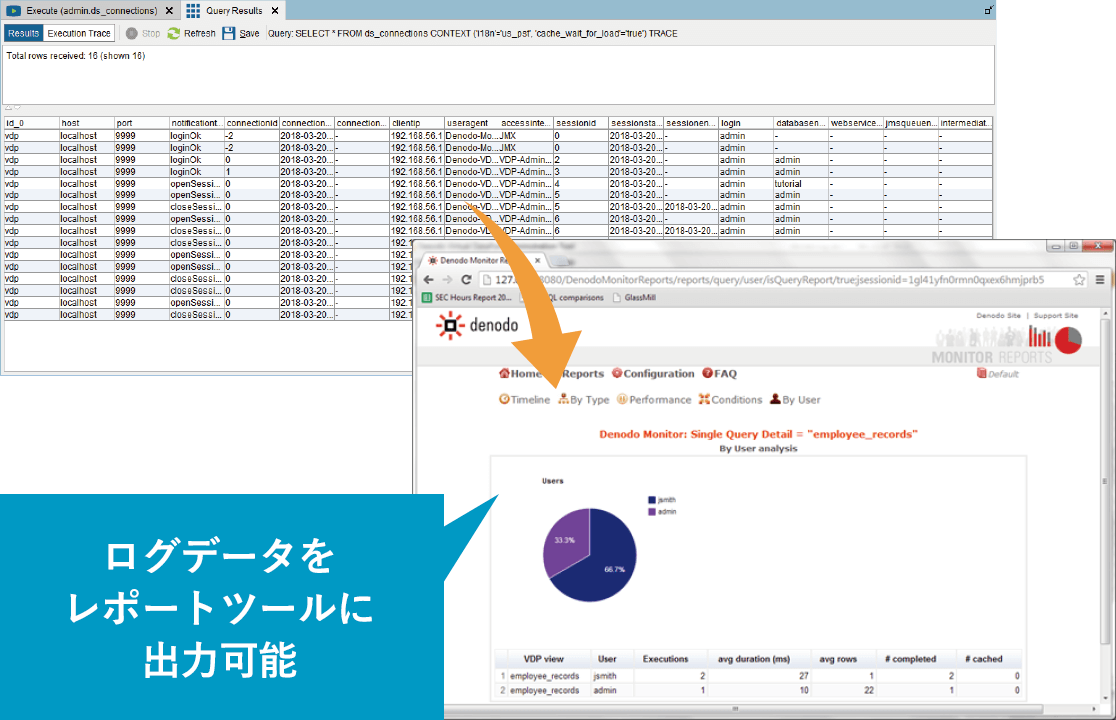1116x720 pixels.
Task: Open the Denodo Site link
Action: (999, 315)
